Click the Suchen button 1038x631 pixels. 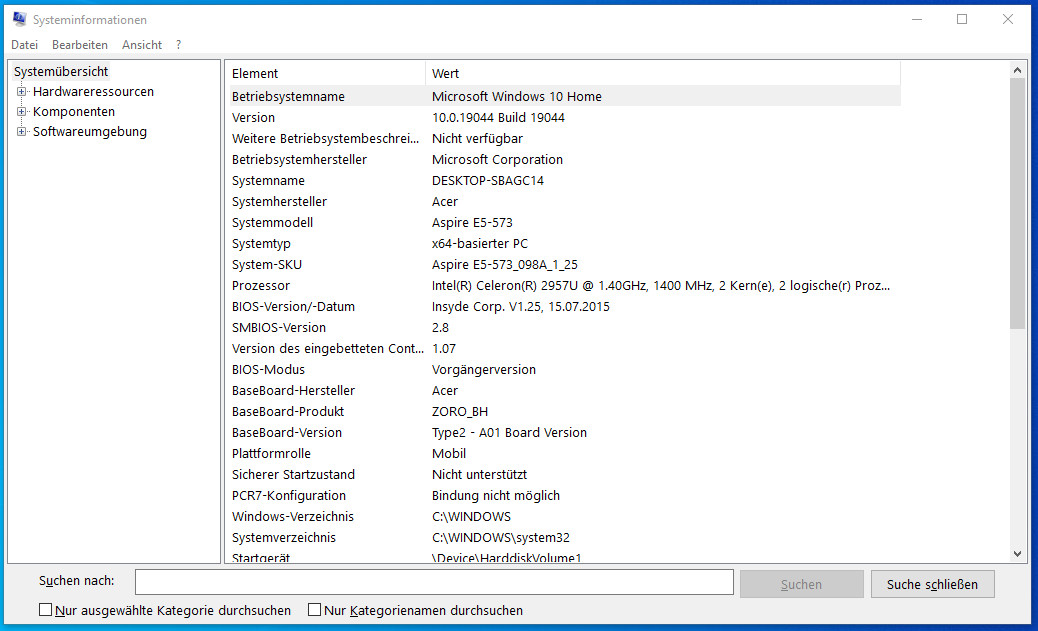[x=801, y=584]
